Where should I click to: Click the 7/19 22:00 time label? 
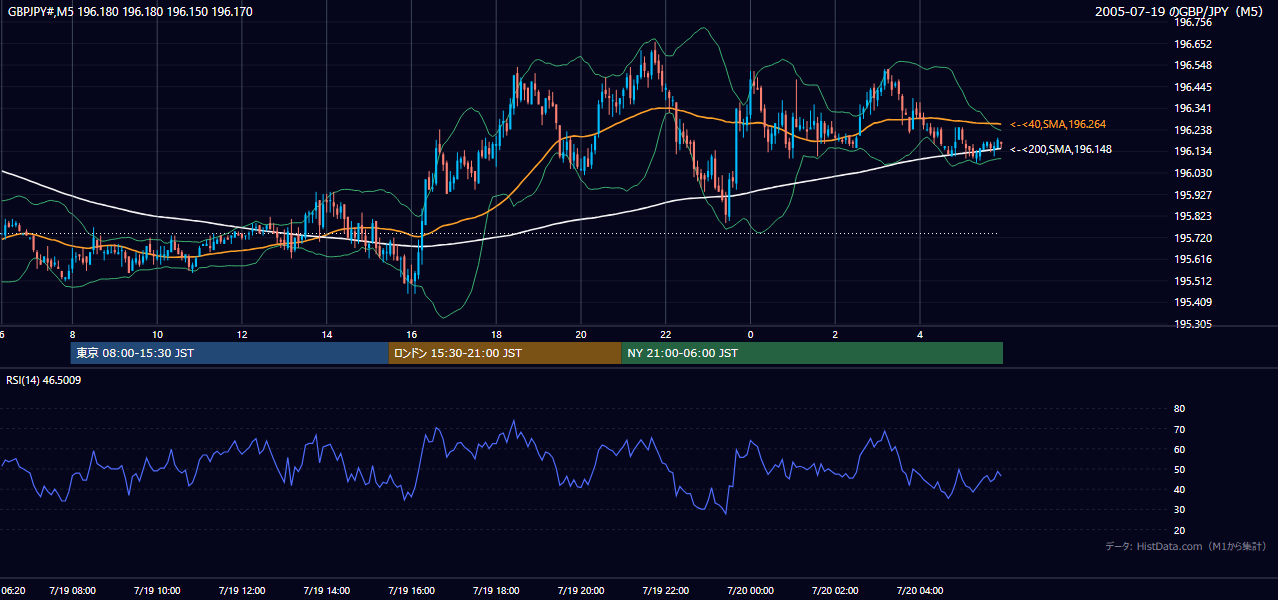[x=666, y=591]
